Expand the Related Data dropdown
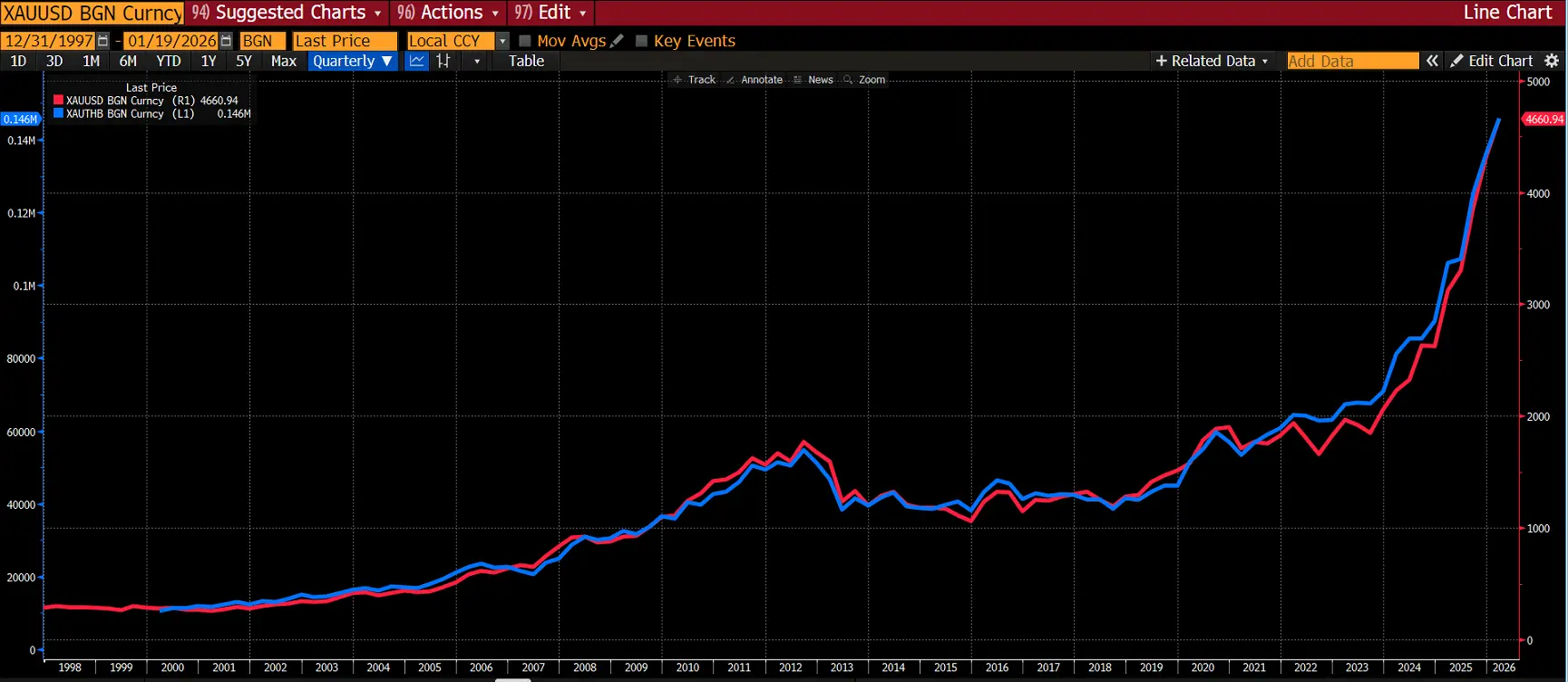1568x682 pixels. click(x=1213, y=61)
